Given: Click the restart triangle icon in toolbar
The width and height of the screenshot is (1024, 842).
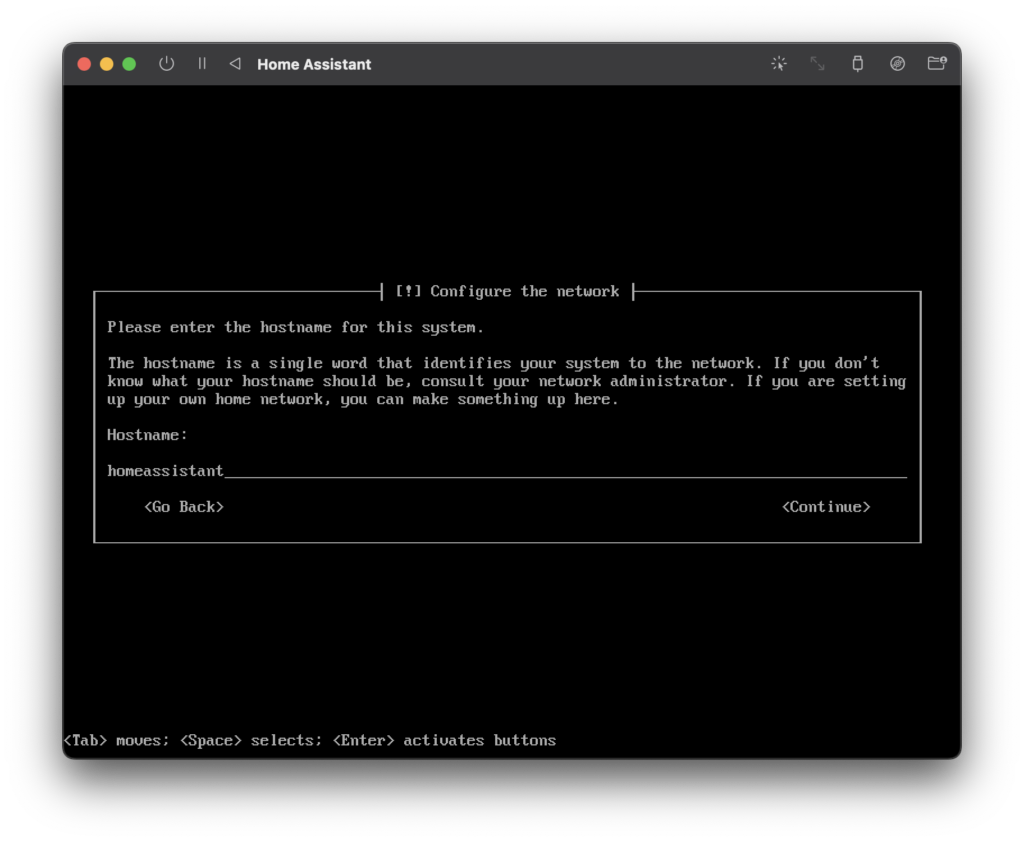Looking at the screenshot, I should click(x=235, y=64).
